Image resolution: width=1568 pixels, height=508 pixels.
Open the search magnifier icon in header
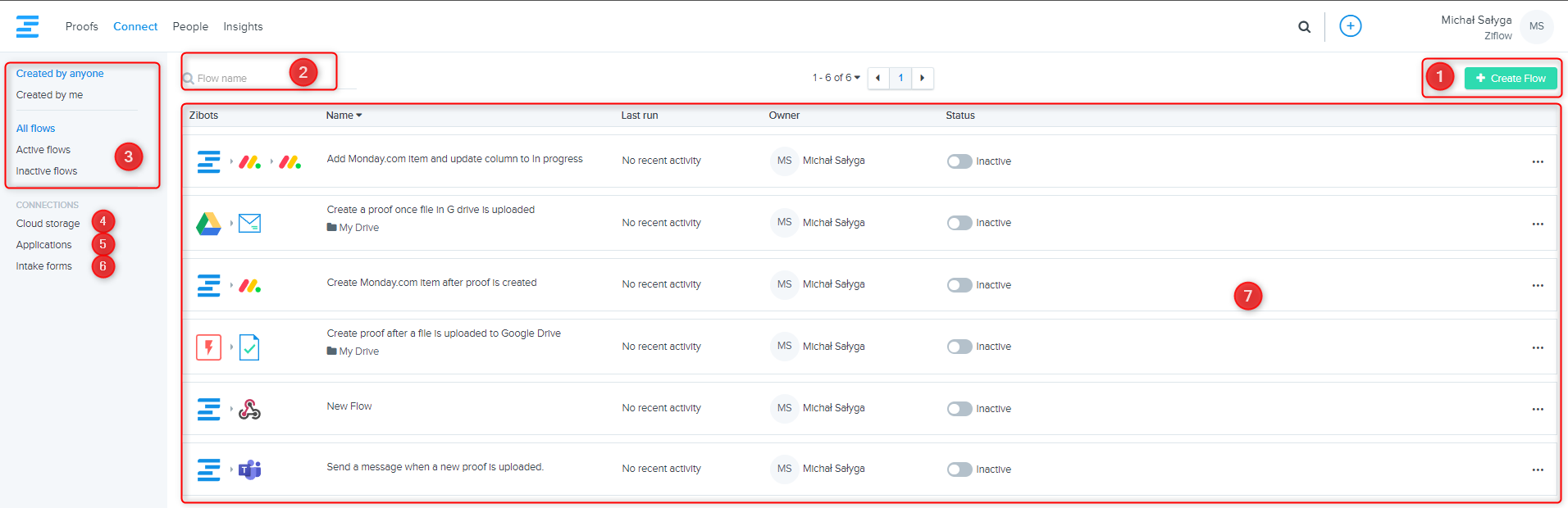click(1304, 27)
